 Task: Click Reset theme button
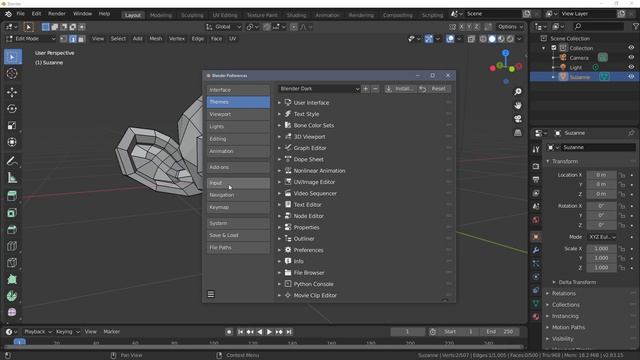(x=434, y=89)
